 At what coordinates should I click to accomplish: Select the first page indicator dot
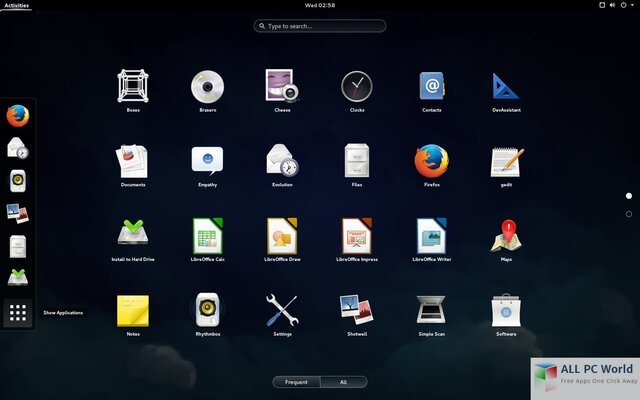coord(629,196)
